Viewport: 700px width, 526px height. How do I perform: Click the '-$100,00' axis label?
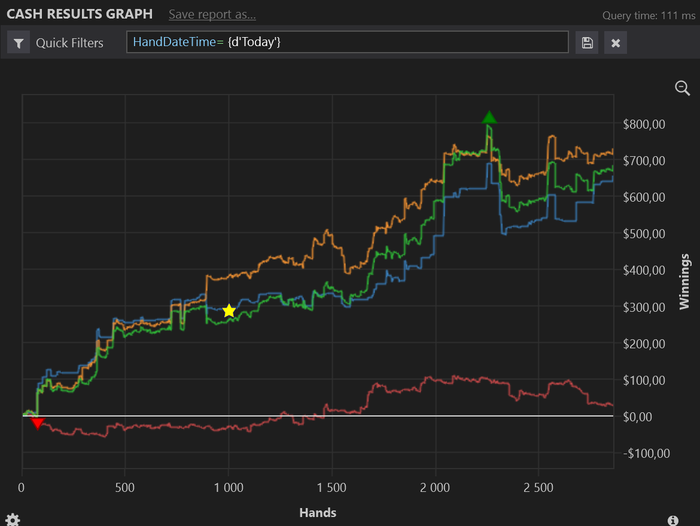click(x=646, y=454)
